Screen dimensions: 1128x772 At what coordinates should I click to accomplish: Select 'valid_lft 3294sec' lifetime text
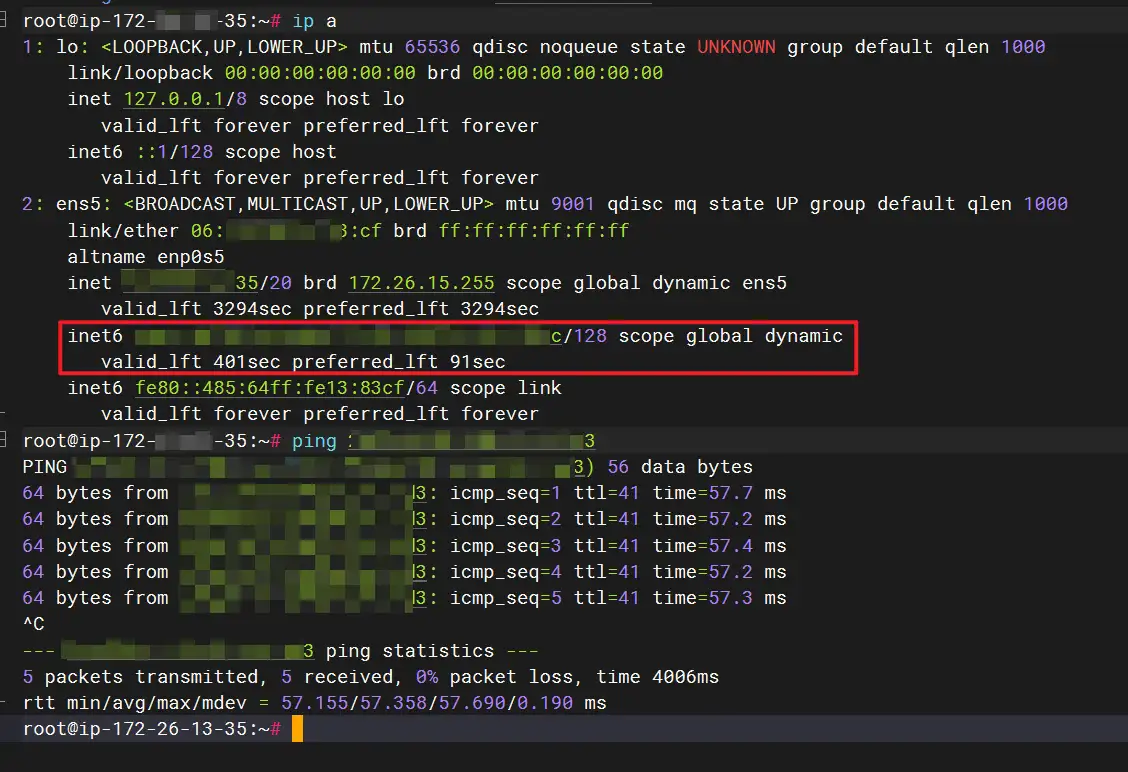196,309
